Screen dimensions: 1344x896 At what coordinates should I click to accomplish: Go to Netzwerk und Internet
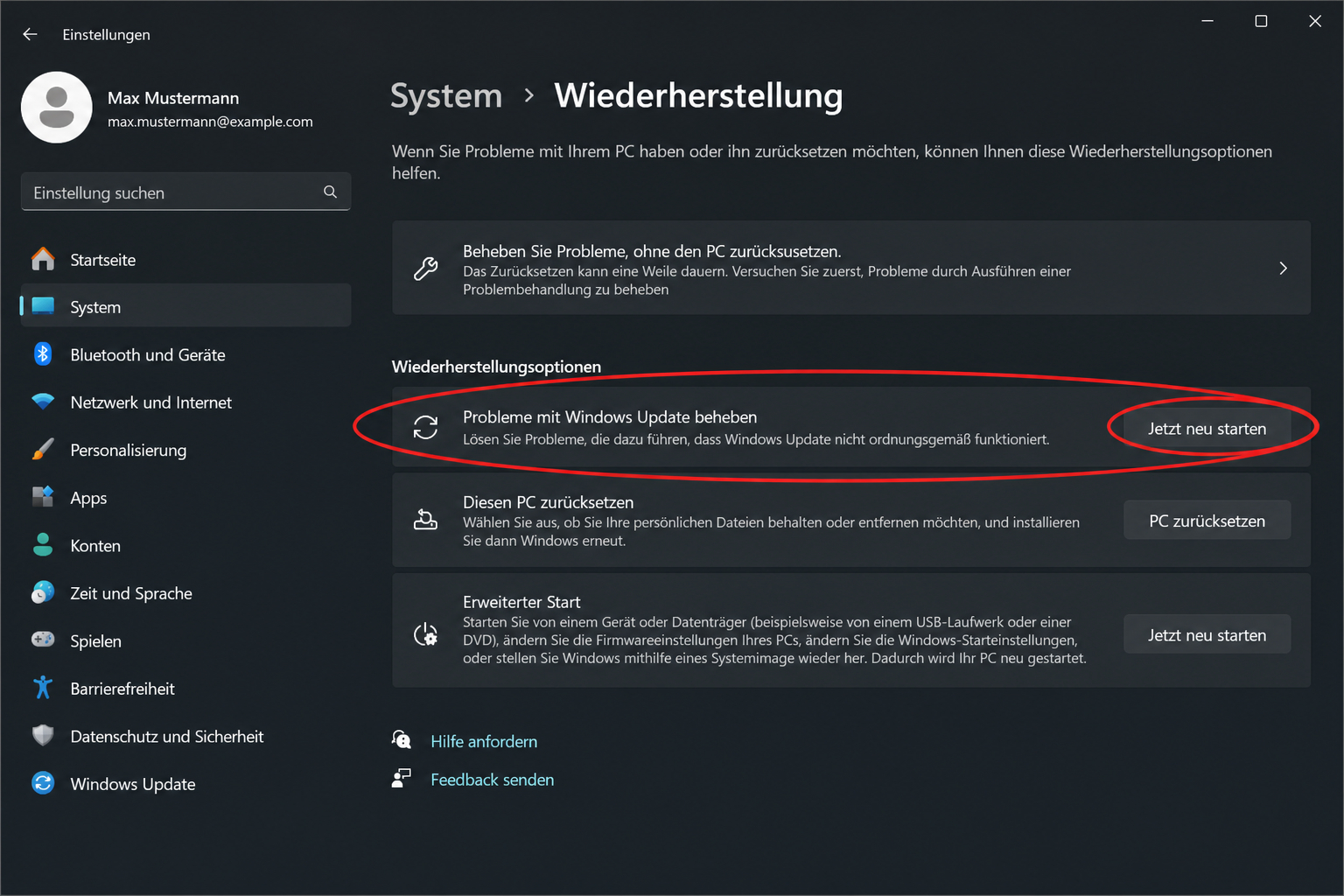point(185,402)
